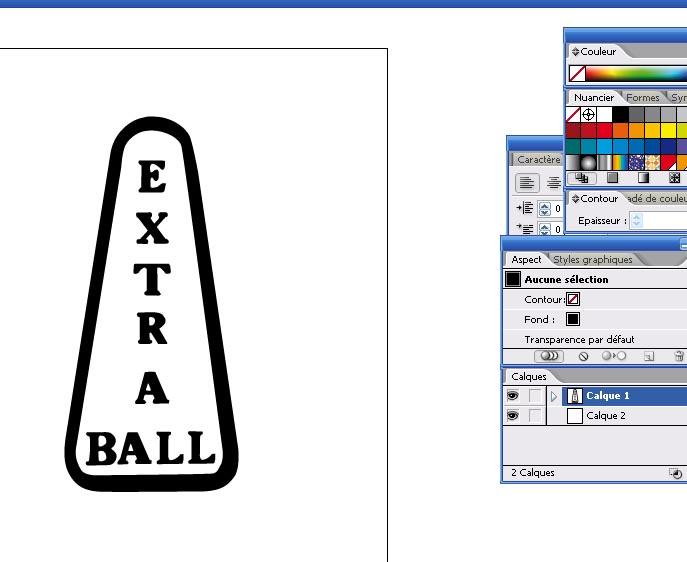Select the Fond black fill box
The height and width of the screenshot is (562, 687).
(x=573, y=319)
